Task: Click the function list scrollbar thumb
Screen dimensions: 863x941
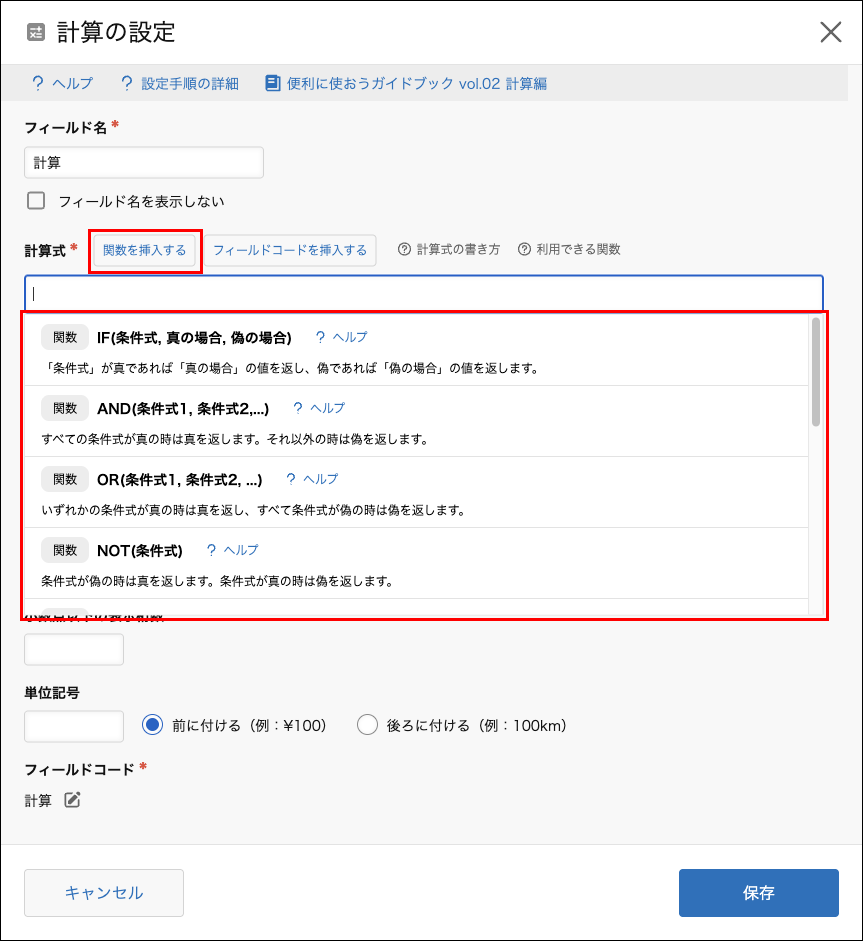Action: click(816, 372)
